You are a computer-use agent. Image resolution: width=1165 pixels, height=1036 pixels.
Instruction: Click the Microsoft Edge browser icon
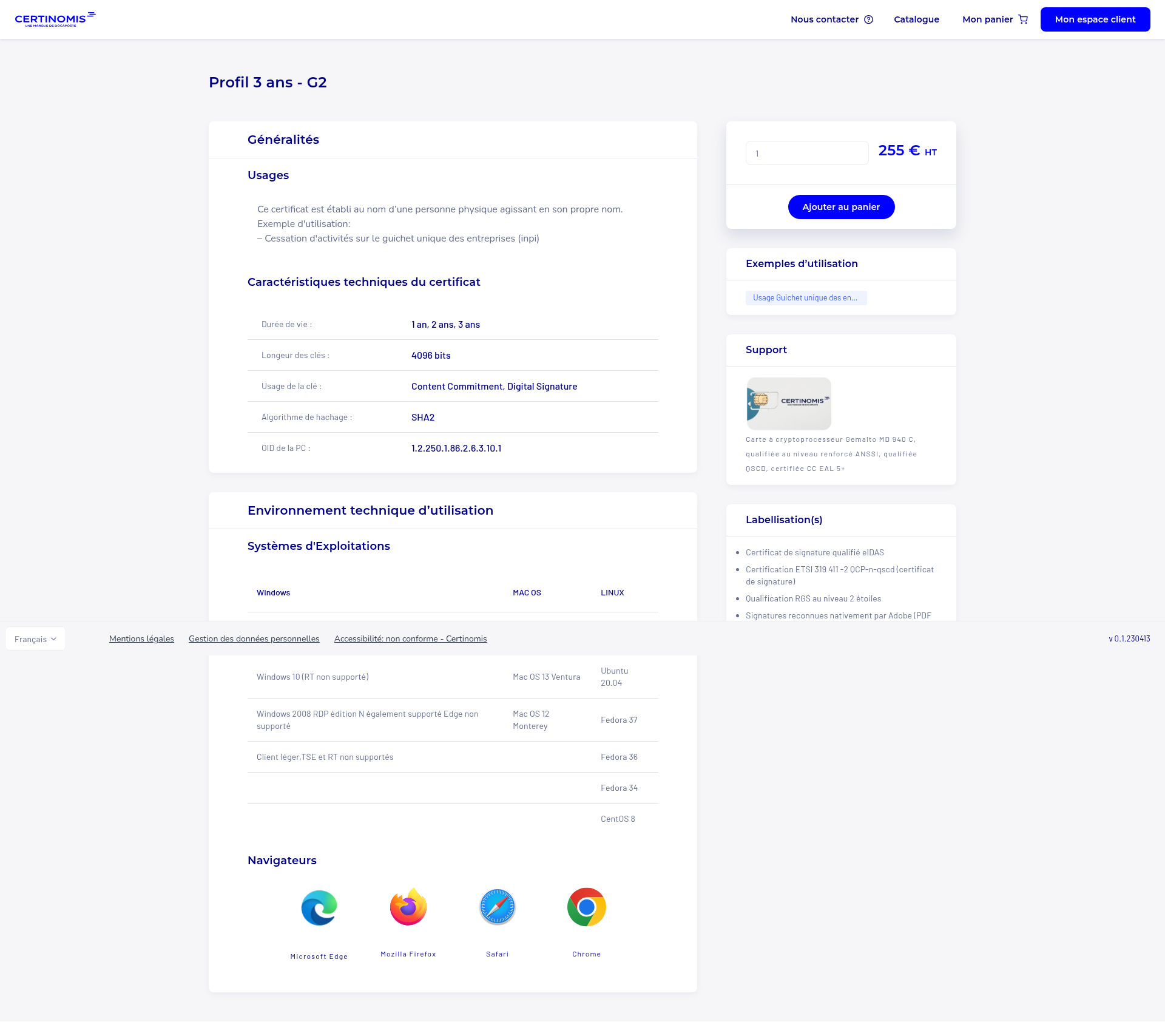tap(319, 908)
